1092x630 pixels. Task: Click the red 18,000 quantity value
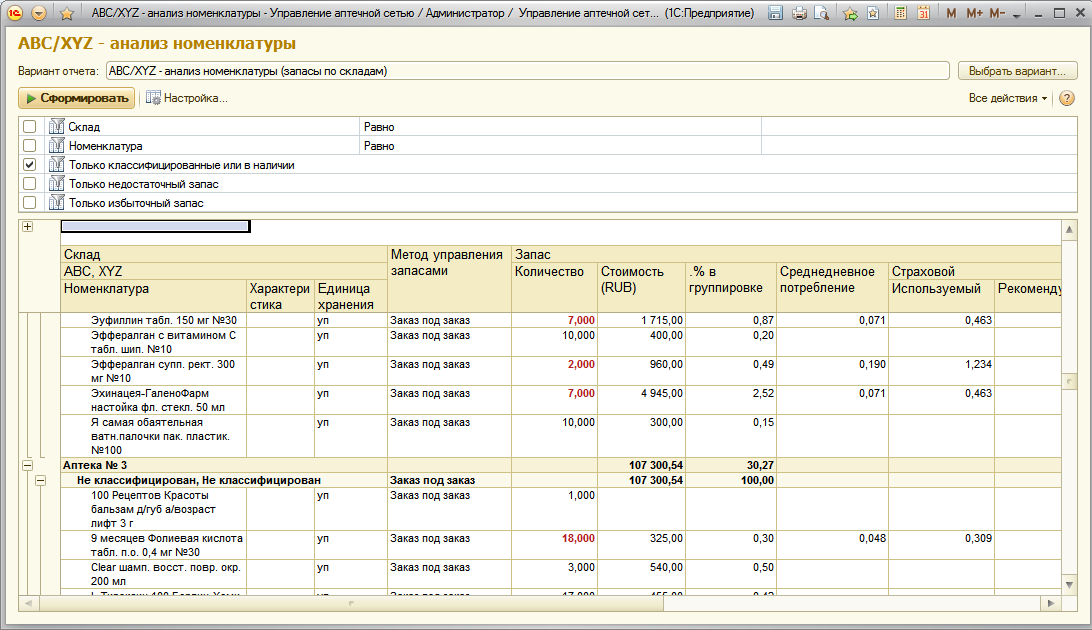578,538
